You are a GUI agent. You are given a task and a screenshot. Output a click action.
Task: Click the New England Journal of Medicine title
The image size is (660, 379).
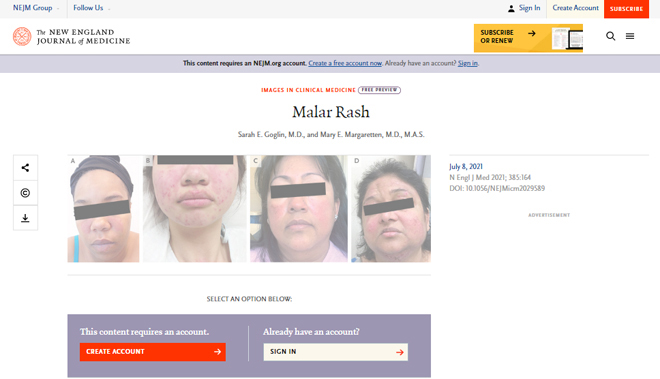[x=83, y=37]
